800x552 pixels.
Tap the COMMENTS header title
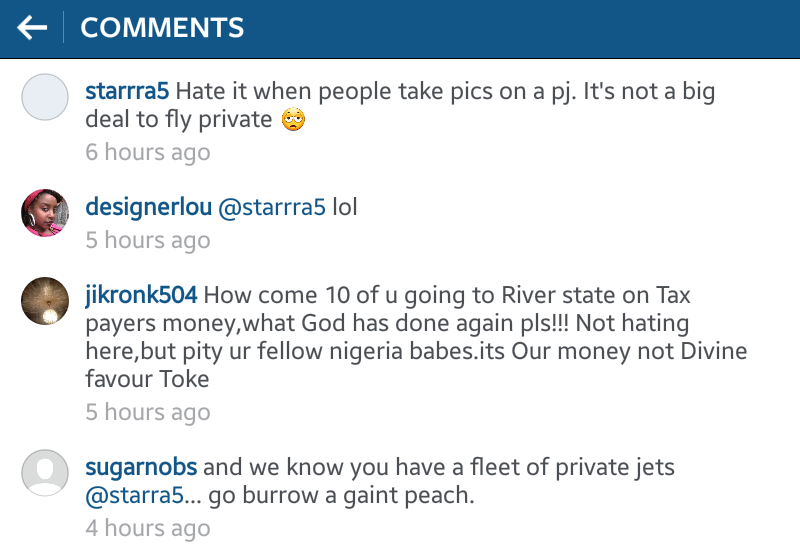[x=162, y=28]
